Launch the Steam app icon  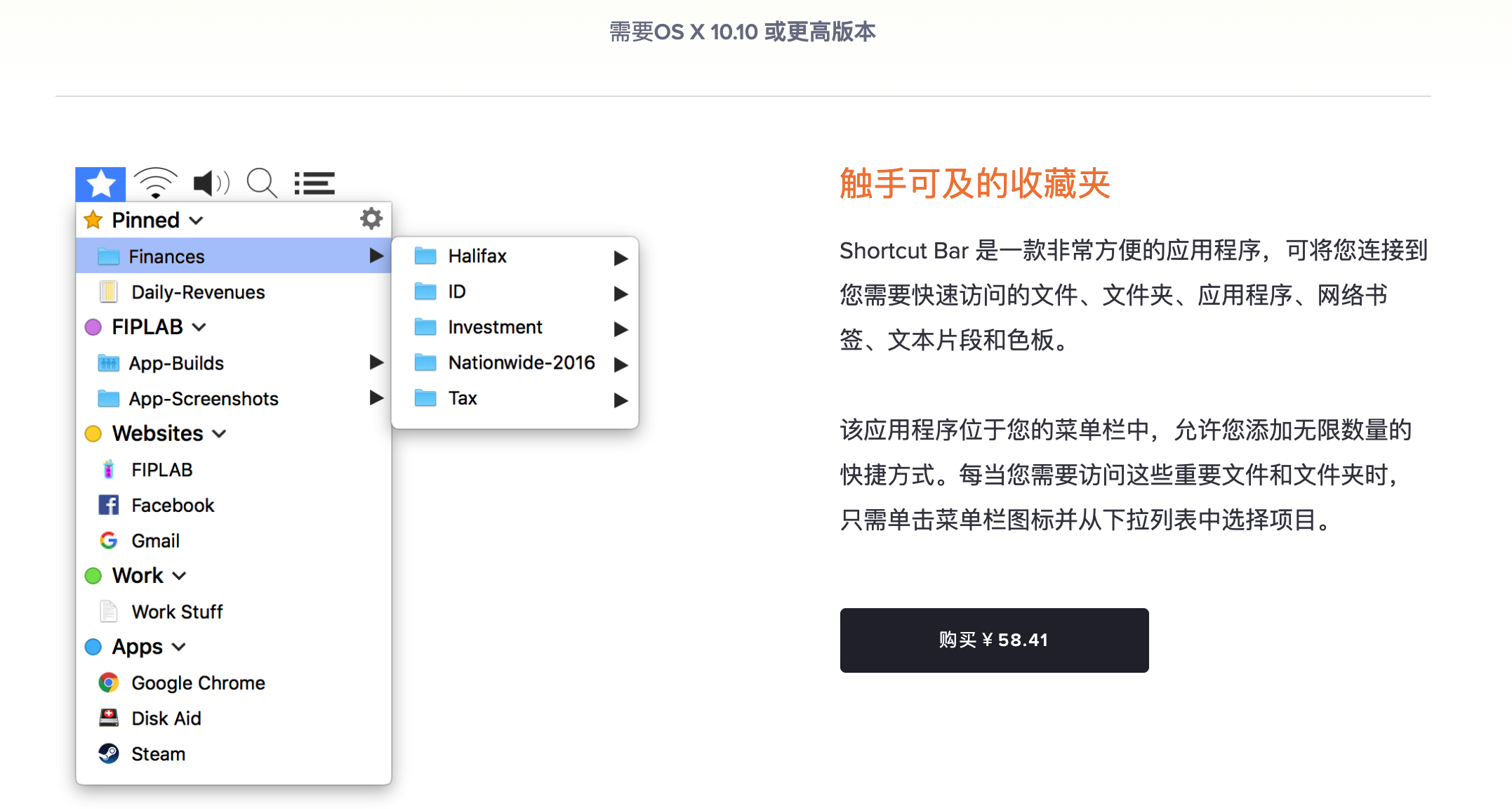tap(109, 754)
